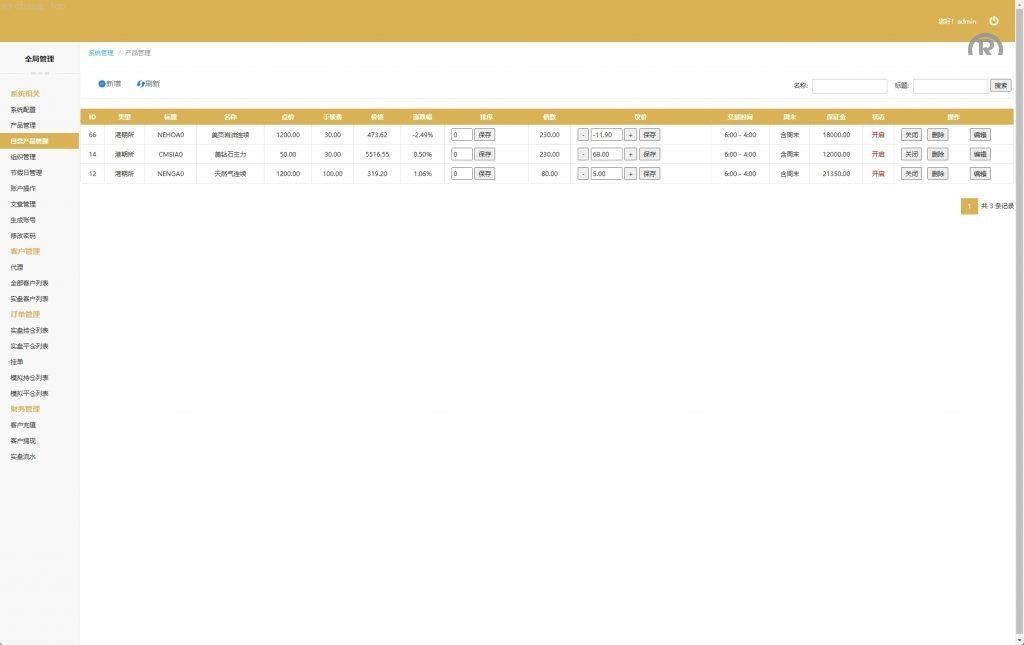1024x645 pixels.
Task: Click 关闭 to disable the NENGA0 product
Action: pyautogui.click(x=911, y=173)
